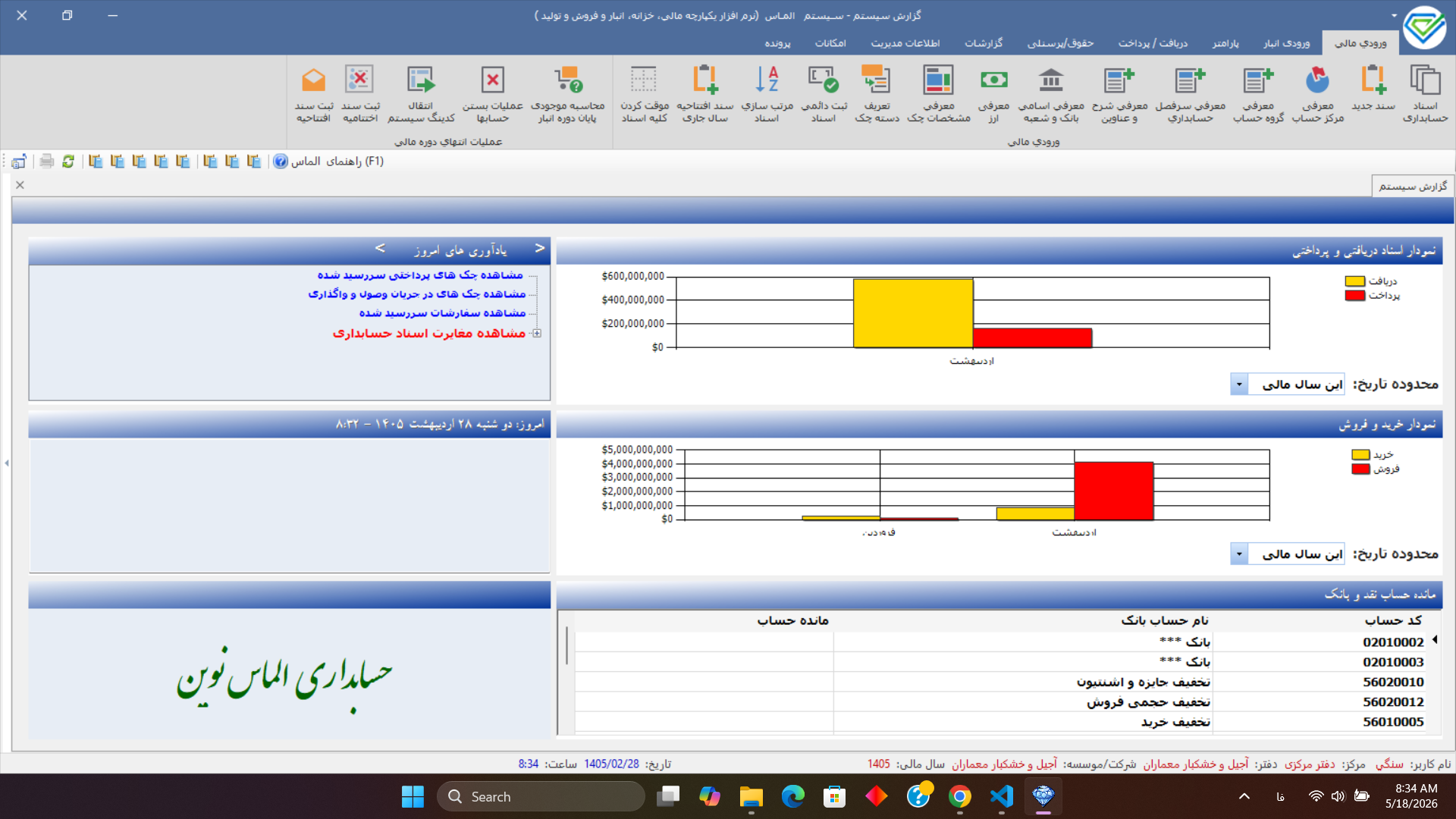Open the پرونده menu tab

pyautogui.click(x=777, y=43)
